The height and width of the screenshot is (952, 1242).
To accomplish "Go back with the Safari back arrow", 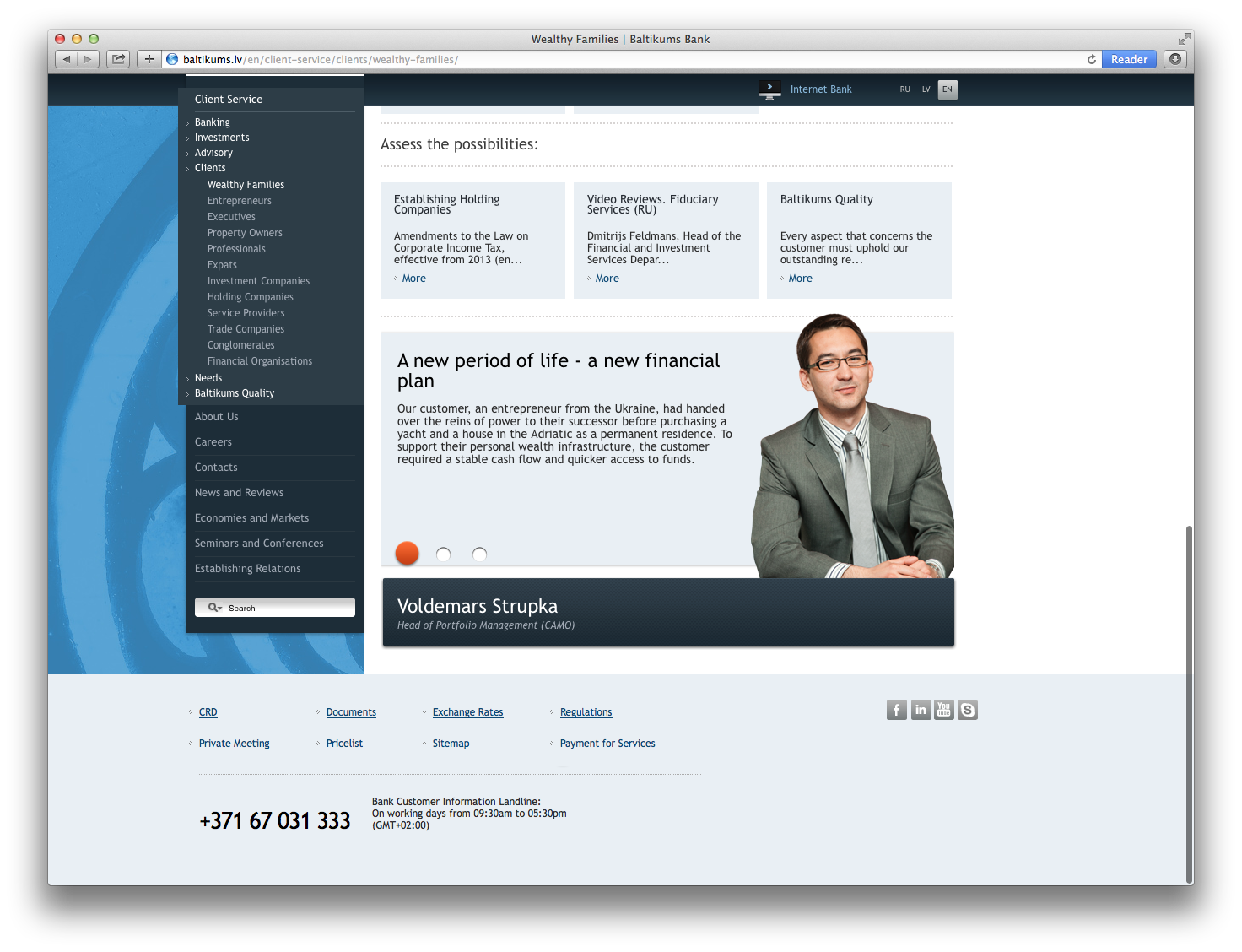I will (x=67, y=59).
